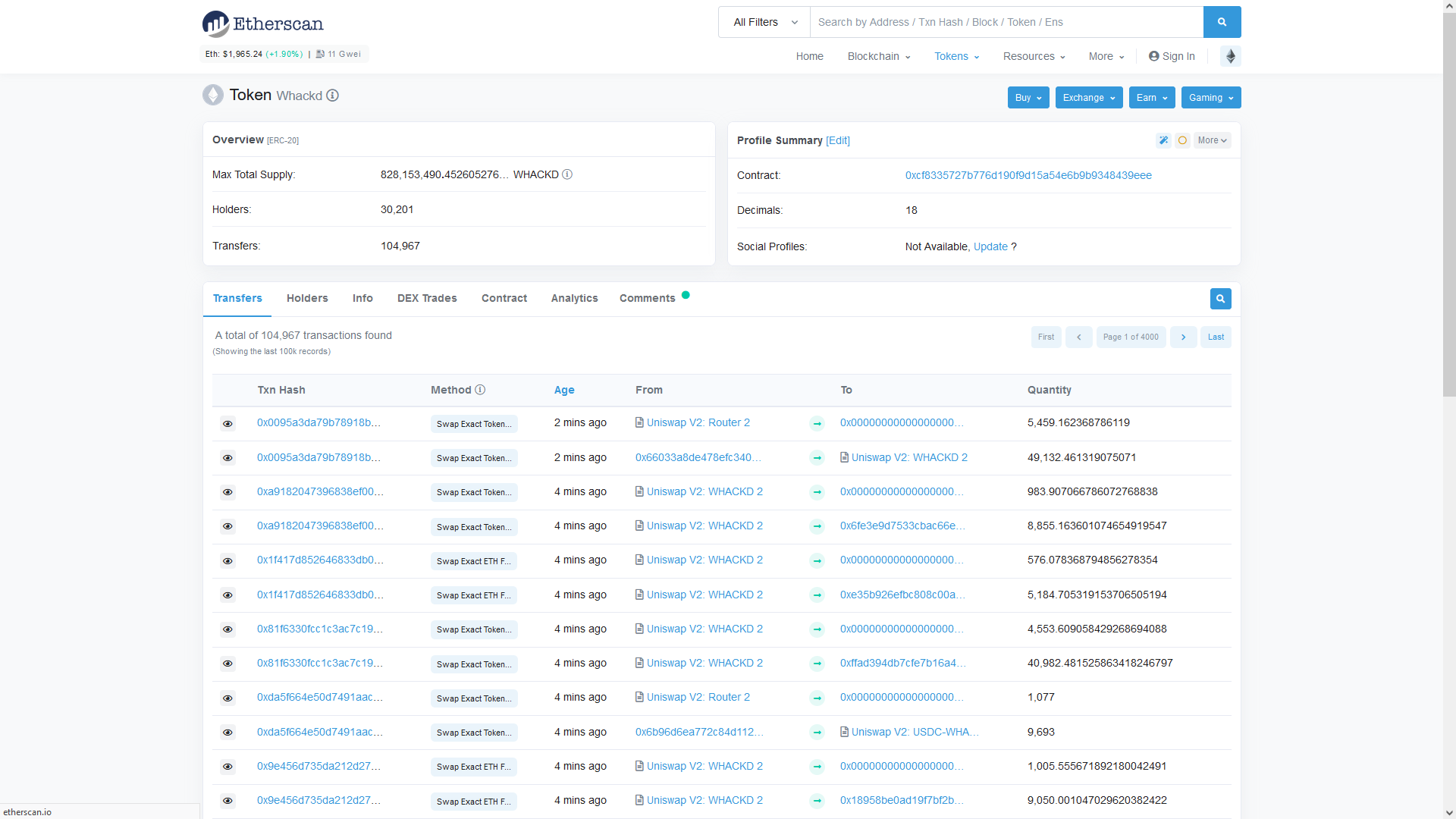Click the Ethereum network icon next to Sign In
This screenshot has height=819, width=1456.
[x=1231, y=56]
